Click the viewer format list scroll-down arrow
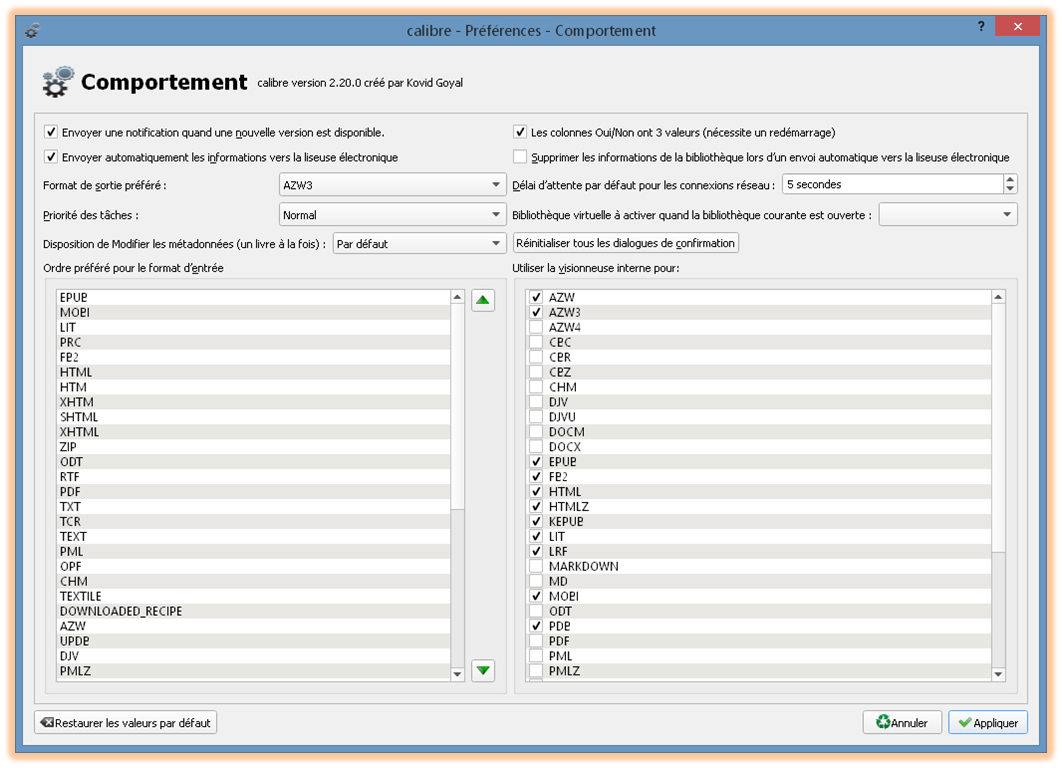Viewport: 1062px width, 768px height. pyautogui.click(x=998, y=674)
